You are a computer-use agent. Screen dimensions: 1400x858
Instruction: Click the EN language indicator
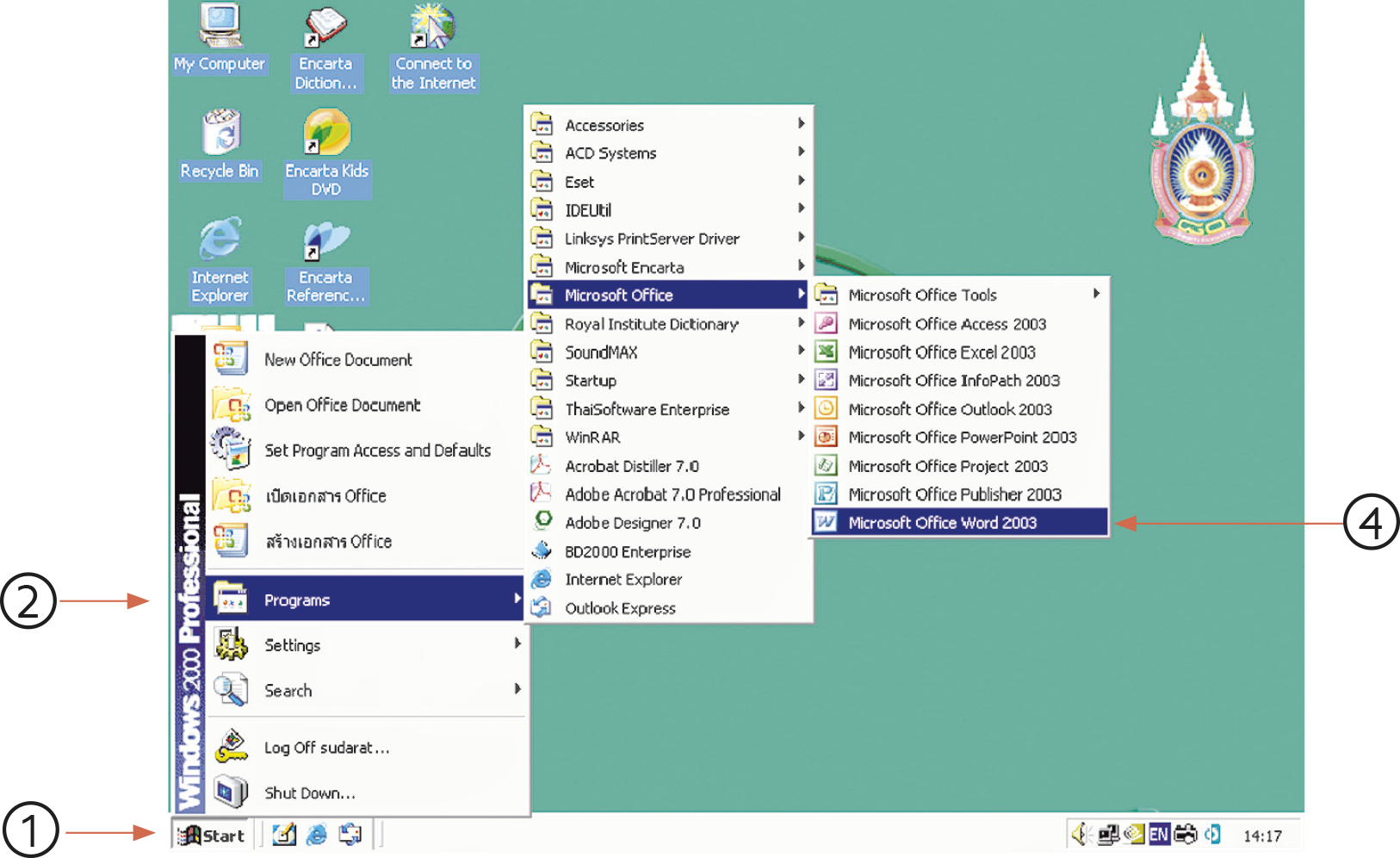(x=1159, y=834)
